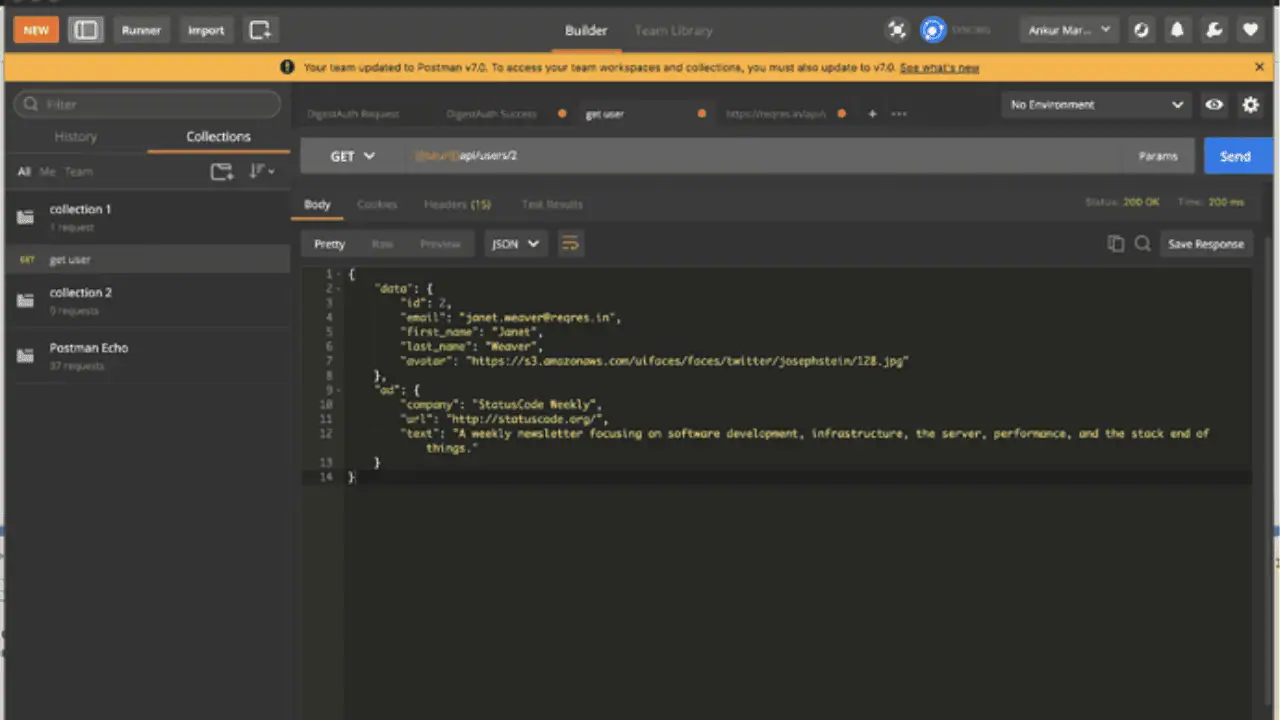Open the DigestAuth Request tab
The height and width of the screenshot is (720, 1280).
(x=353, y=114)
